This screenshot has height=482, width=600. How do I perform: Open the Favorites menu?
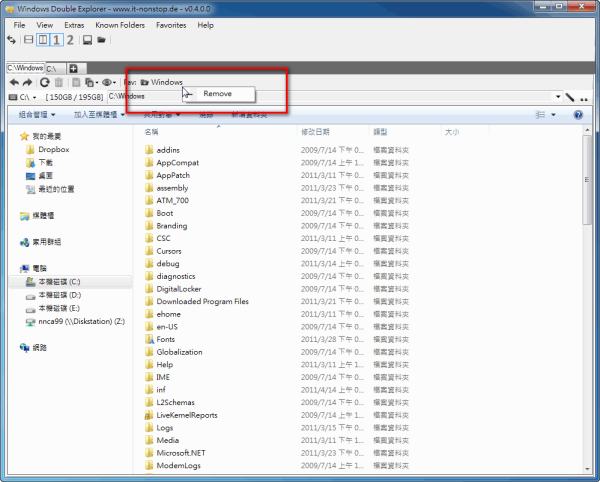[x=171, y=25]
